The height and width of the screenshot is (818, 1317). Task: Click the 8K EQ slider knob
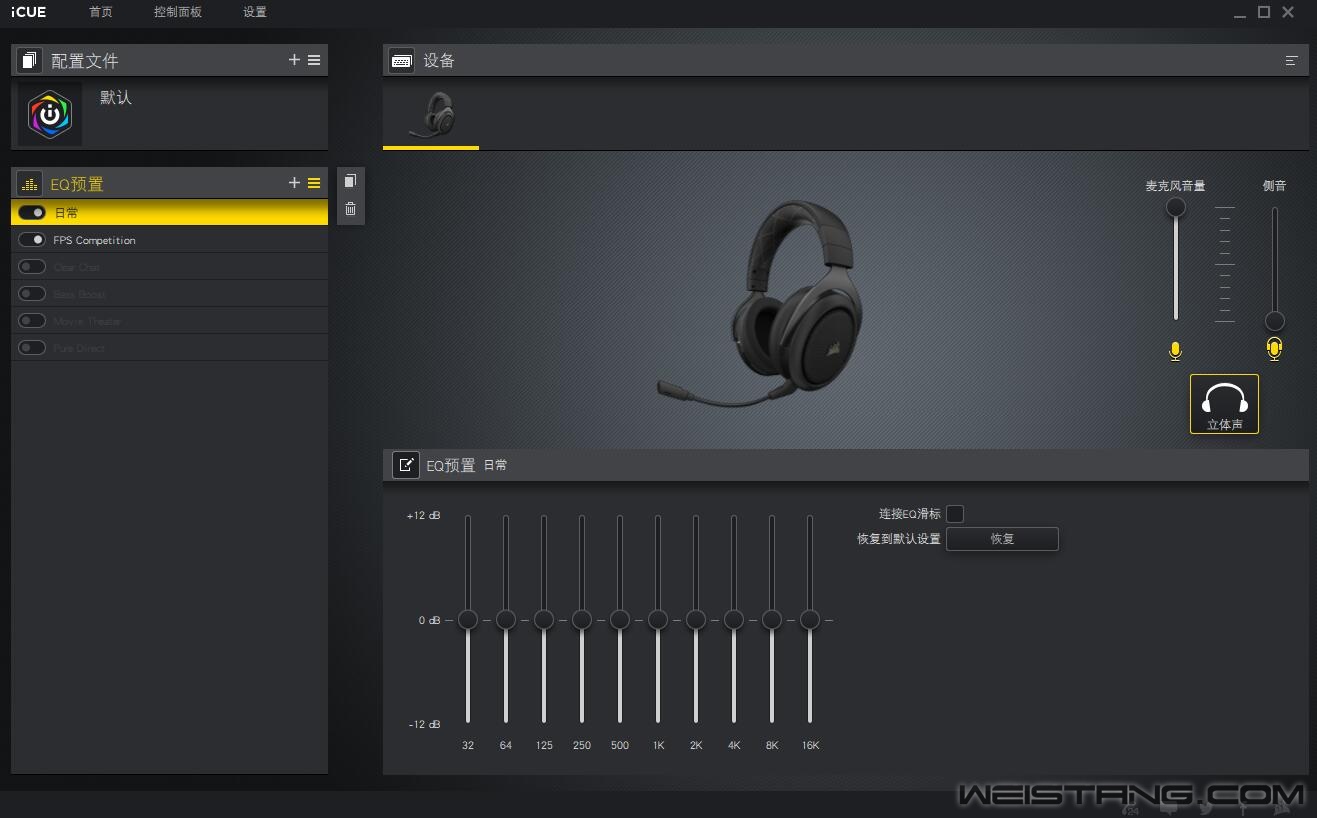tap(772, 620)
